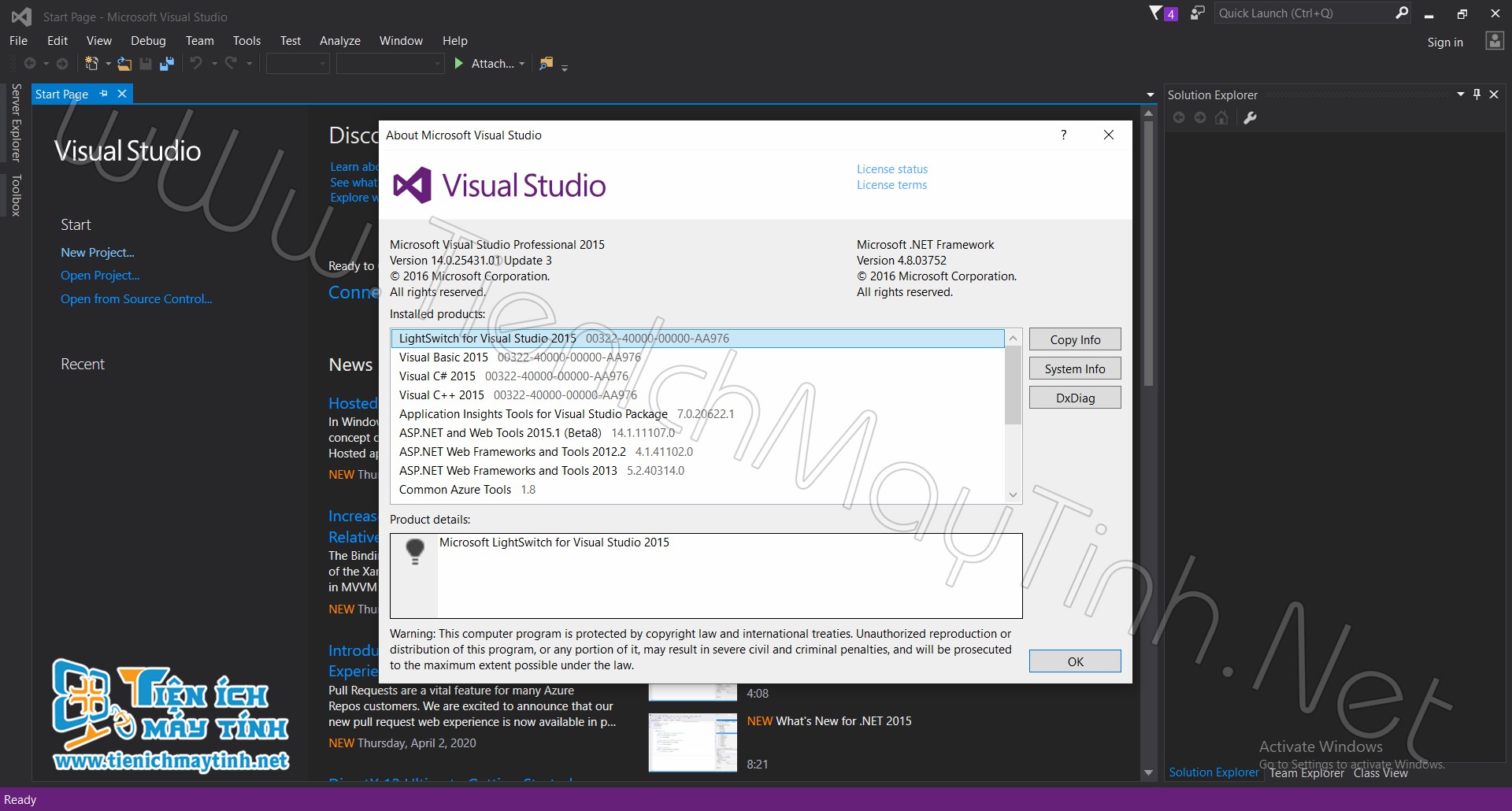Click the Navigate Backward toolbar icon
Image resolution: width=1512 pixels, height=811 pixels.
pyautogui.click(x=30, y=64)
